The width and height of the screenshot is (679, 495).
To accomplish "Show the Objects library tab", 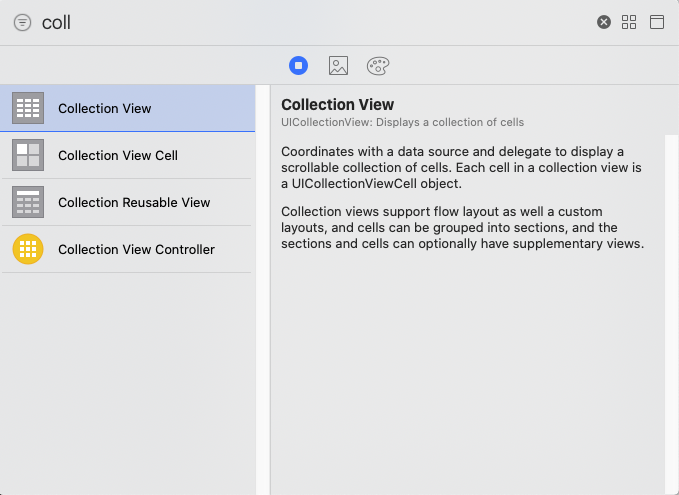I will (298, 65).
